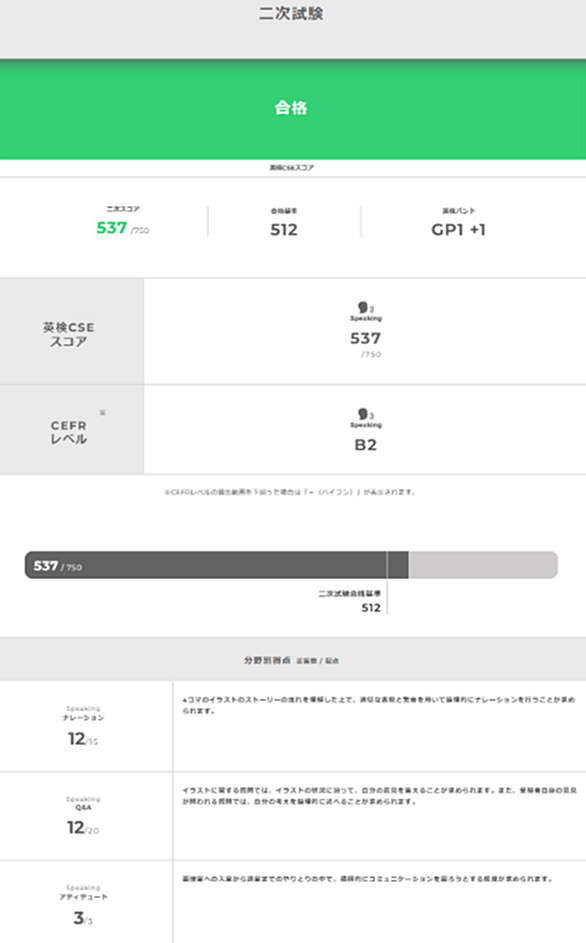Image resolution: width=586 pixels, height=943 pixels.
Task: Click the 英検バンド GP1 +1 value
Action: coord(458,230)
